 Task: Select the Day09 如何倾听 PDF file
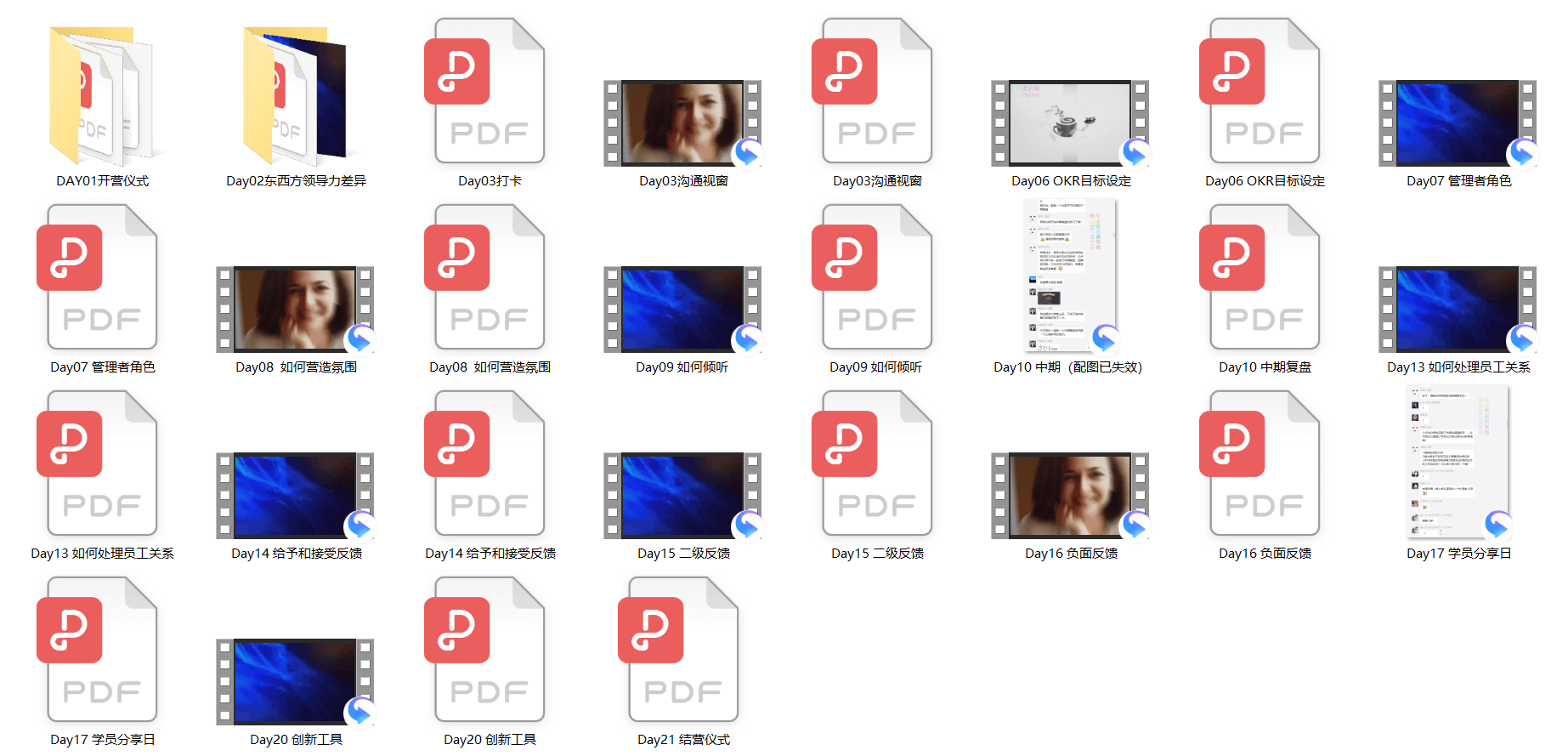click(877, 278)
